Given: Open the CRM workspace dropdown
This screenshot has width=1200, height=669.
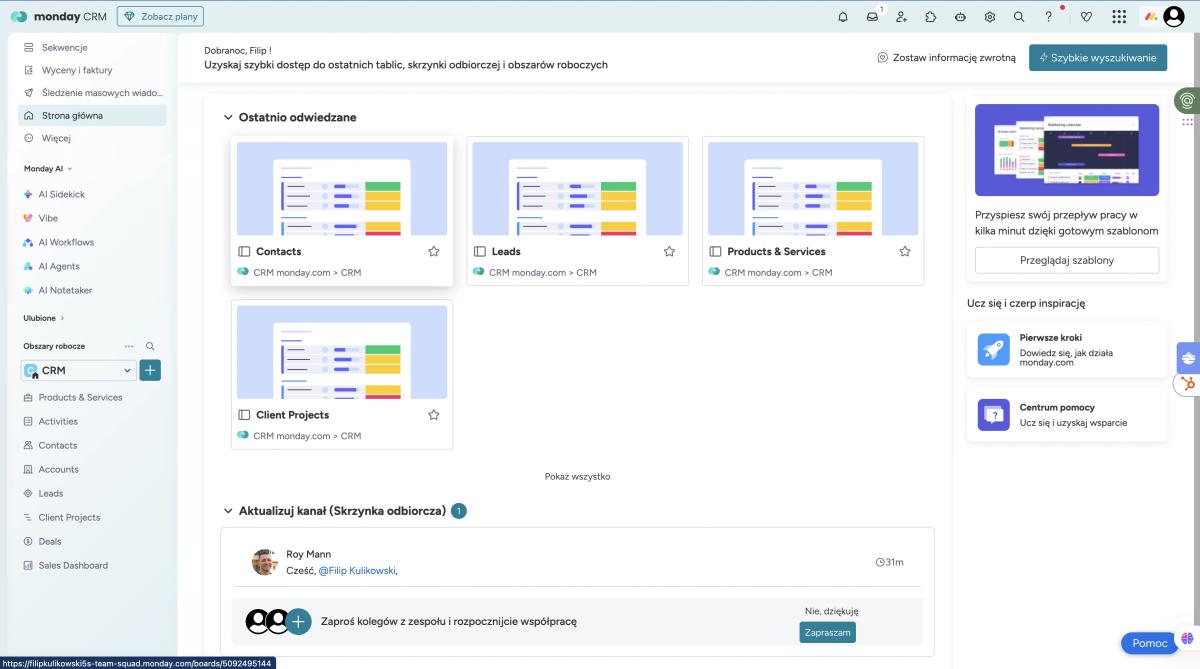Looking at the screenshot, I should 78,370.
